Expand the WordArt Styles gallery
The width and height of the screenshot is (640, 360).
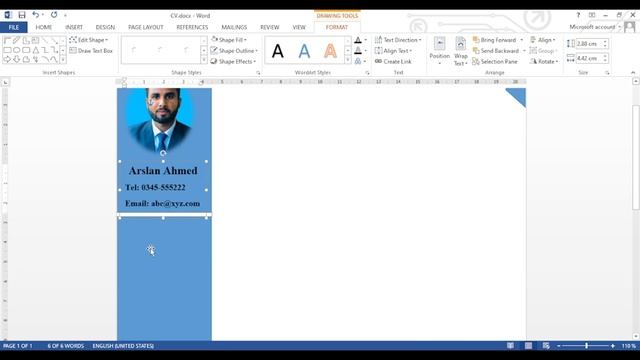click(x=348, y=60)
